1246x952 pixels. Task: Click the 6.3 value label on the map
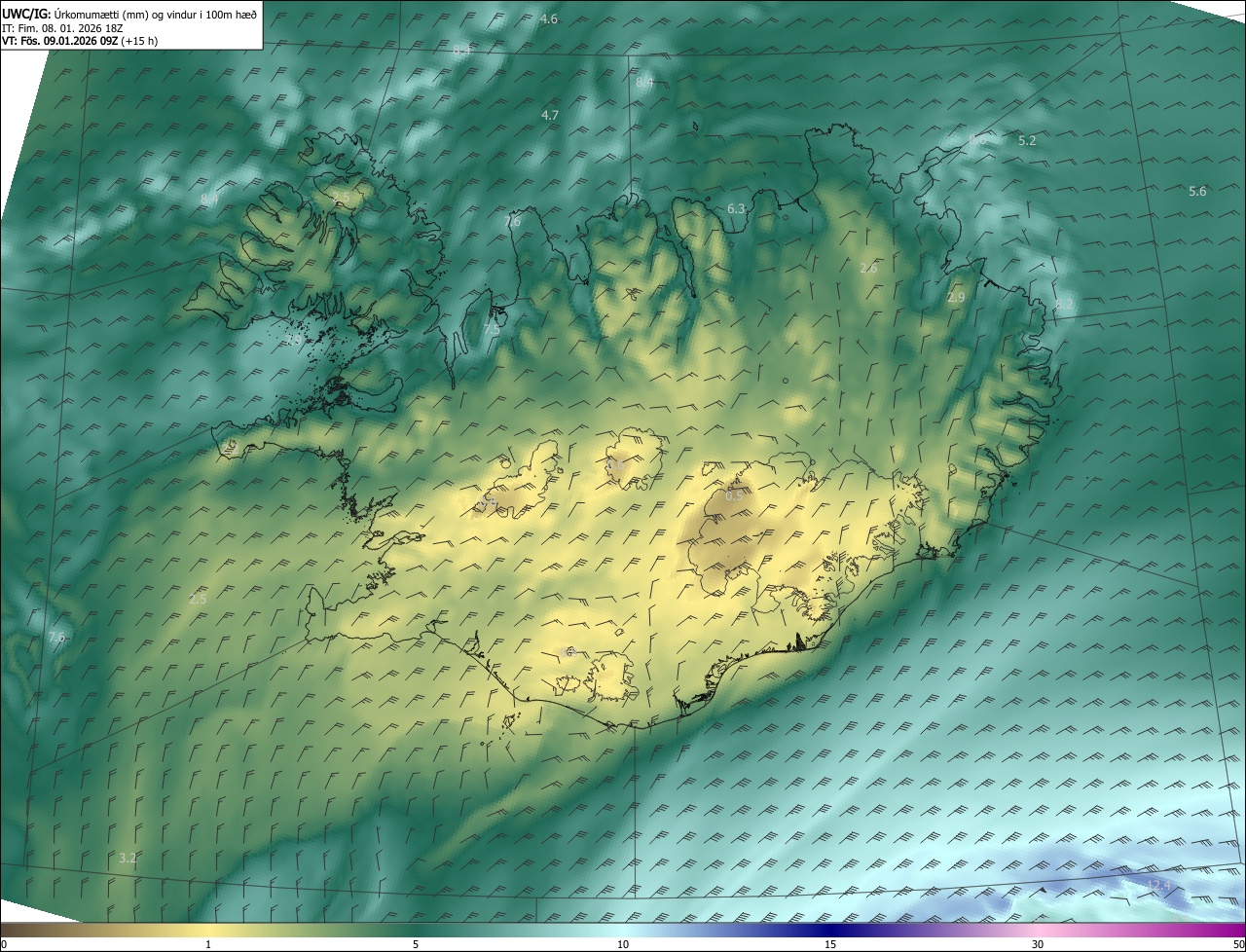point(736,208)
